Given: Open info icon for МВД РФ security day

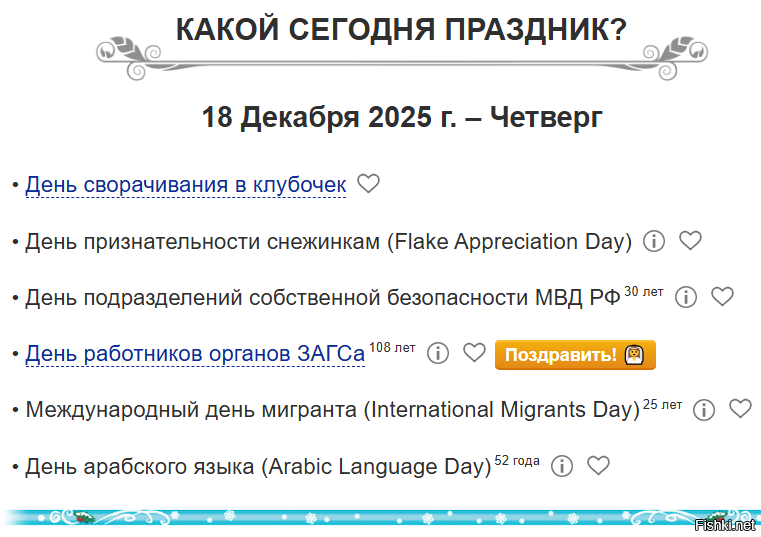Looking at the screenshot, I should pos(686,297).
